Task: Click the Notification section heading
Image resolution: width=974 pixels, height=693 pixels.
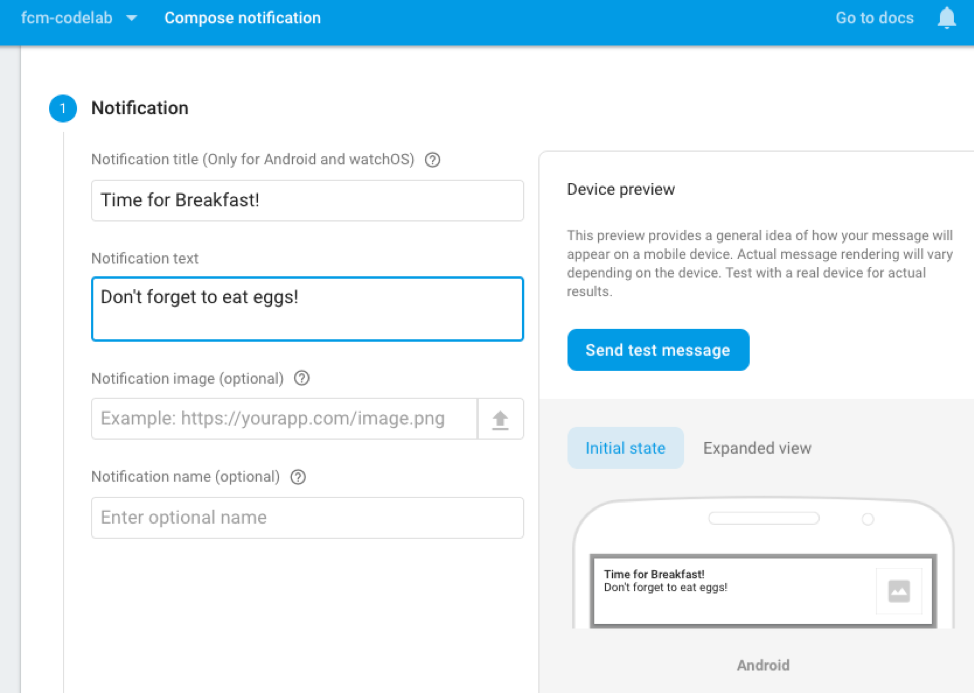Action: [139, 108]
